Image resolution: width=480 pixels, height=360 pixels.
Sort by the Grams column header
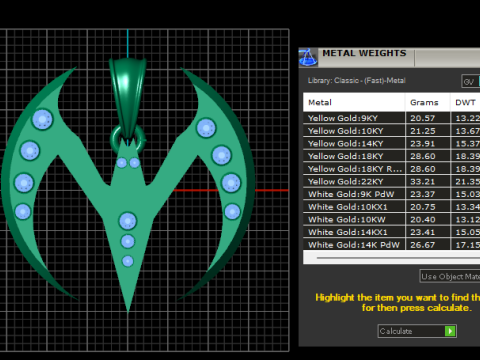[428, 102]
